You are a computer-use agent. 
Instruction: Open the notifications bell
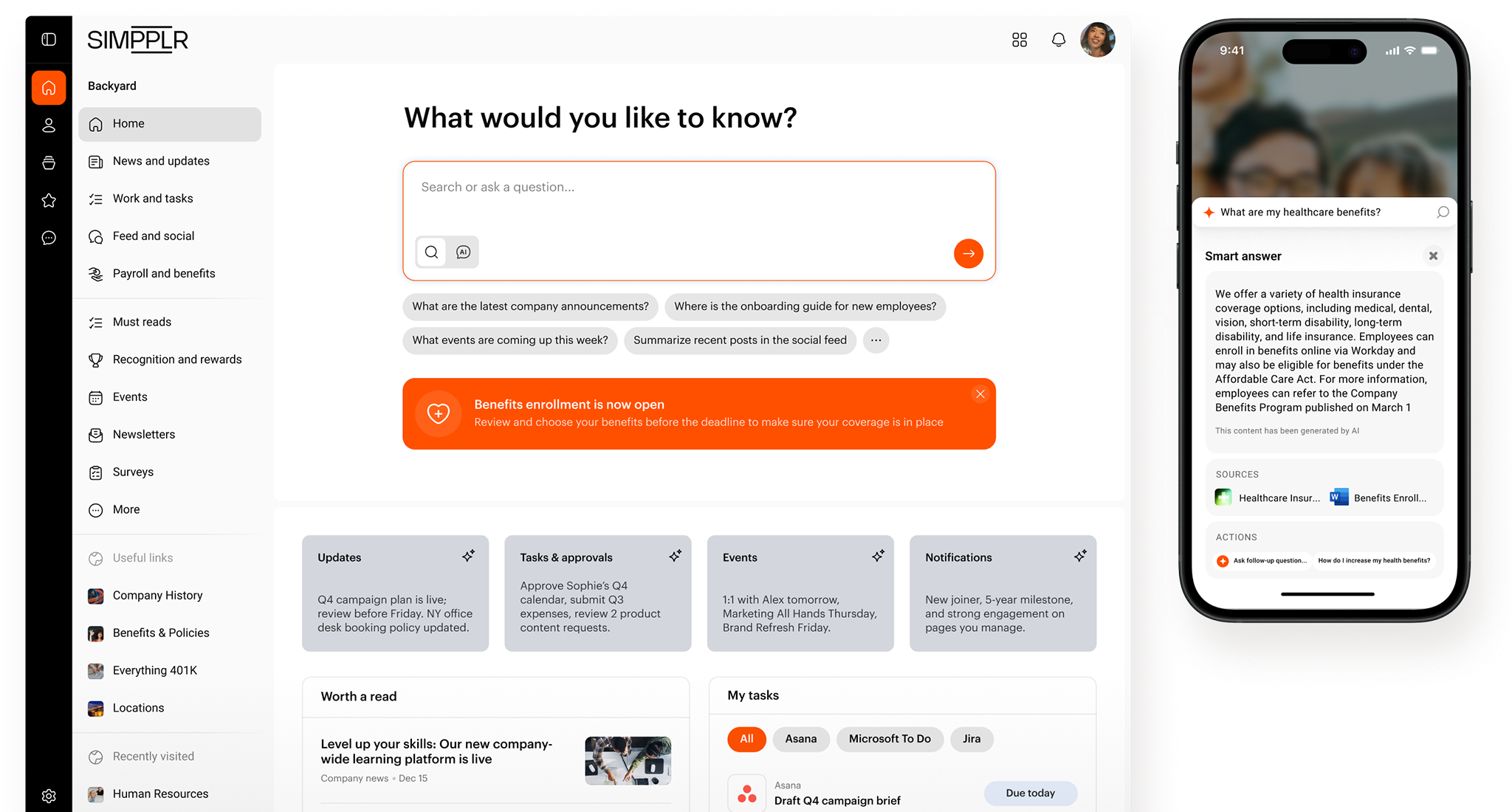(1059, 40)
